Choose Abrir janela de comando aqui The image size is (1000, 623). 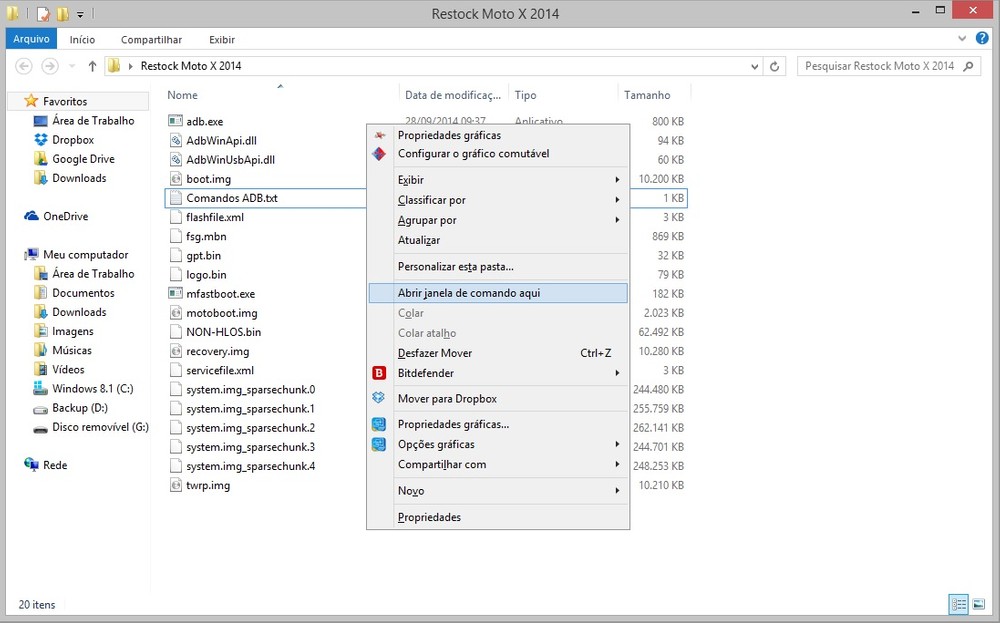pos(468,293)
